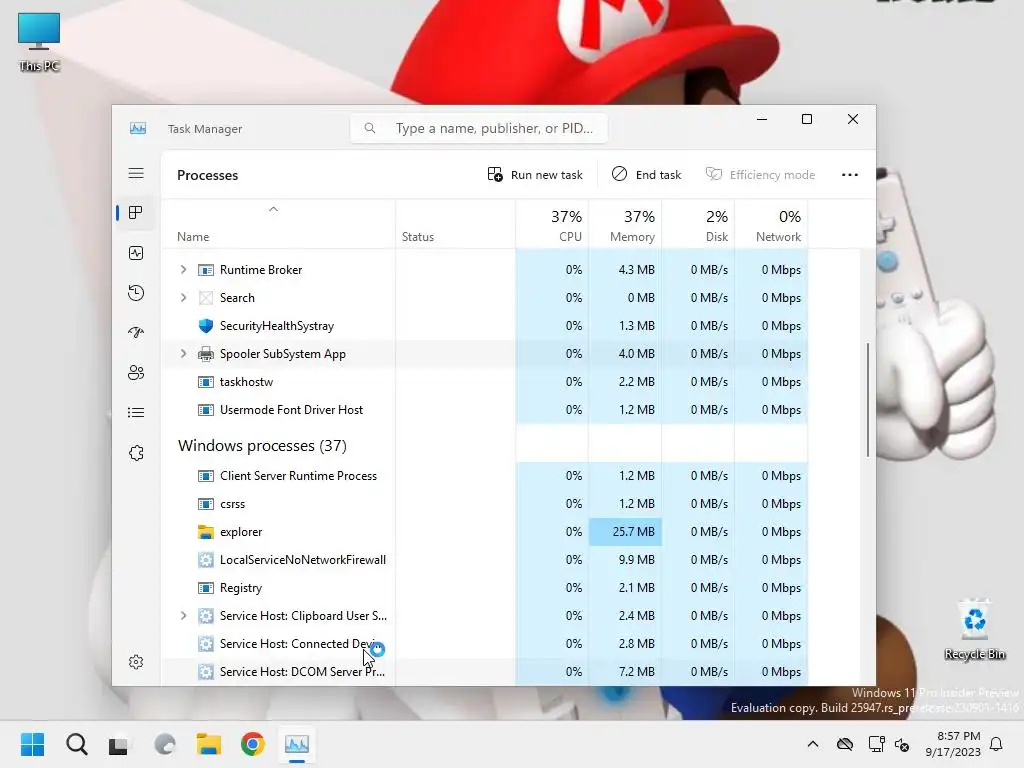Screen dimensions: 1024x768
Task: Click the Run new task button label
Action: coord(547,175)
